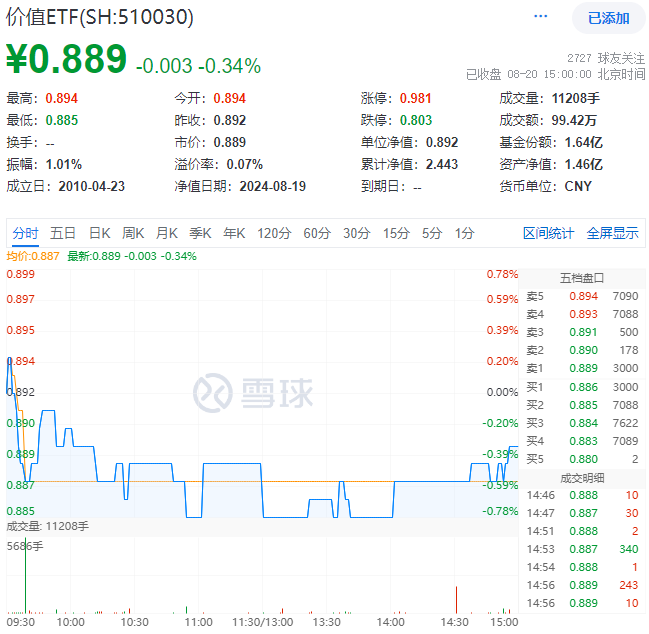The width and height of the screenshot is (649, 634).
Task: Click the 资产净值 1.46亿 value
Action: pos(584,164)
